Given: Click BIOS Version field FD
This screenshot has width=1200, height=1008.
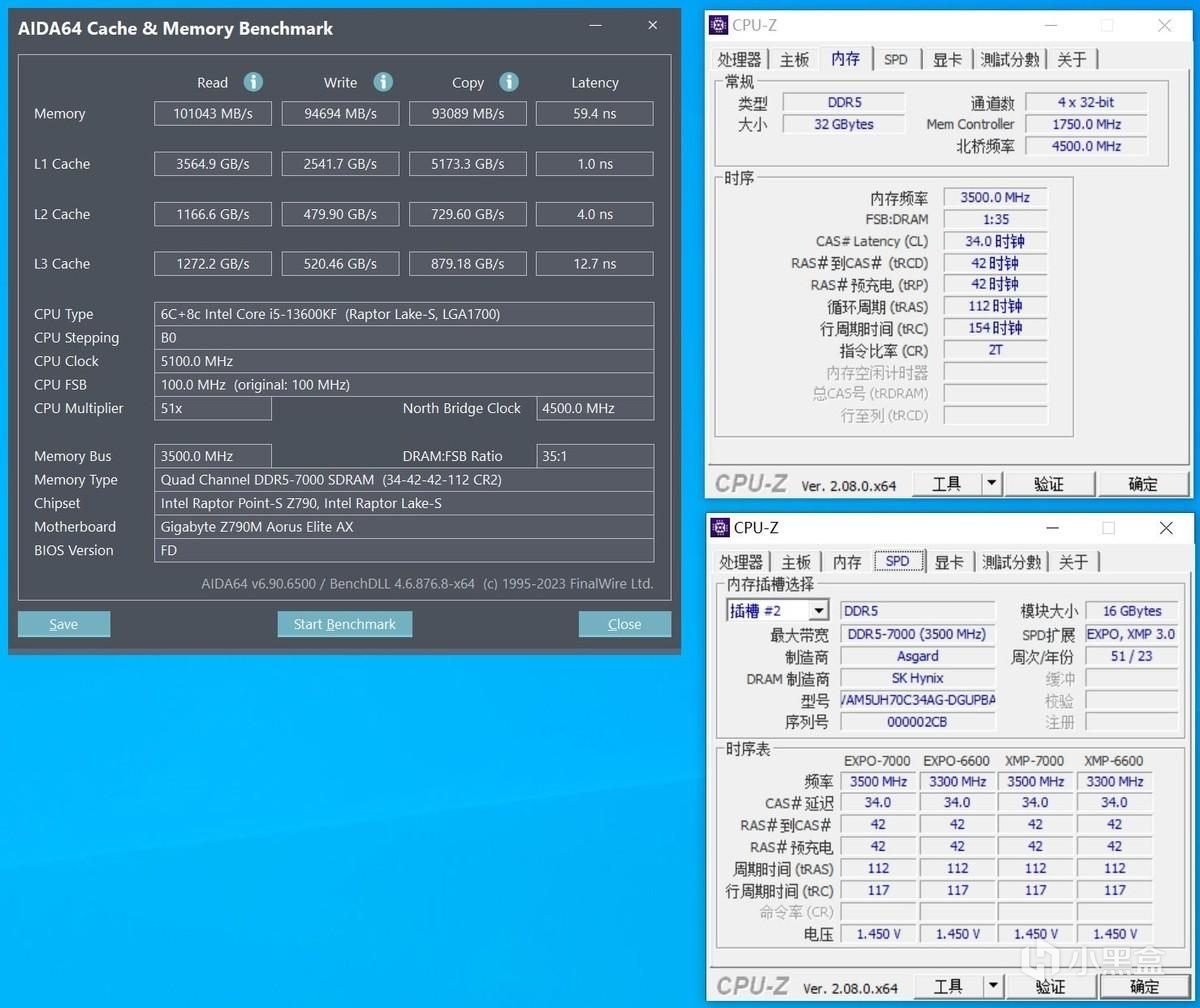Looking at the screenshot, I should coord(404,550).
